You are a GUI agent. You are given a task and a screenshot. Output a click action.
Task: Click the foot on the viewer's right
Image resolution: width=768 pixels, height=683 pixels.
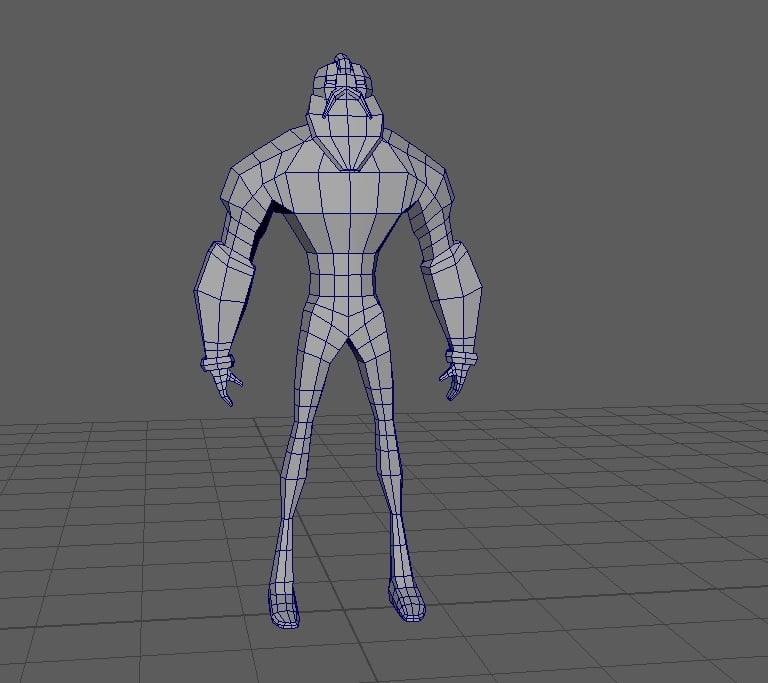coord(407,599)
